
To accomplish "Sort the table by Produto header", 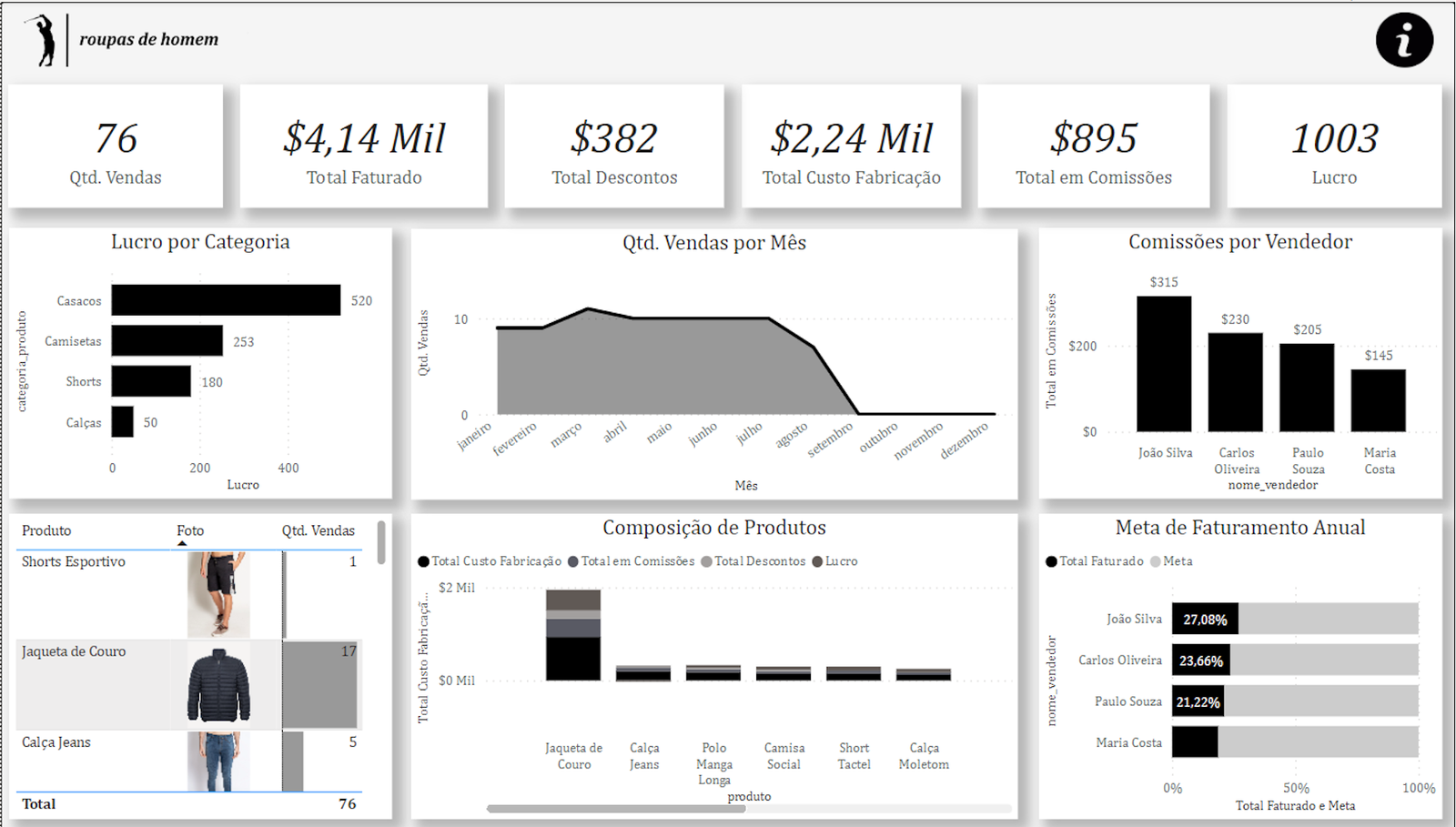I will [46, 530].
